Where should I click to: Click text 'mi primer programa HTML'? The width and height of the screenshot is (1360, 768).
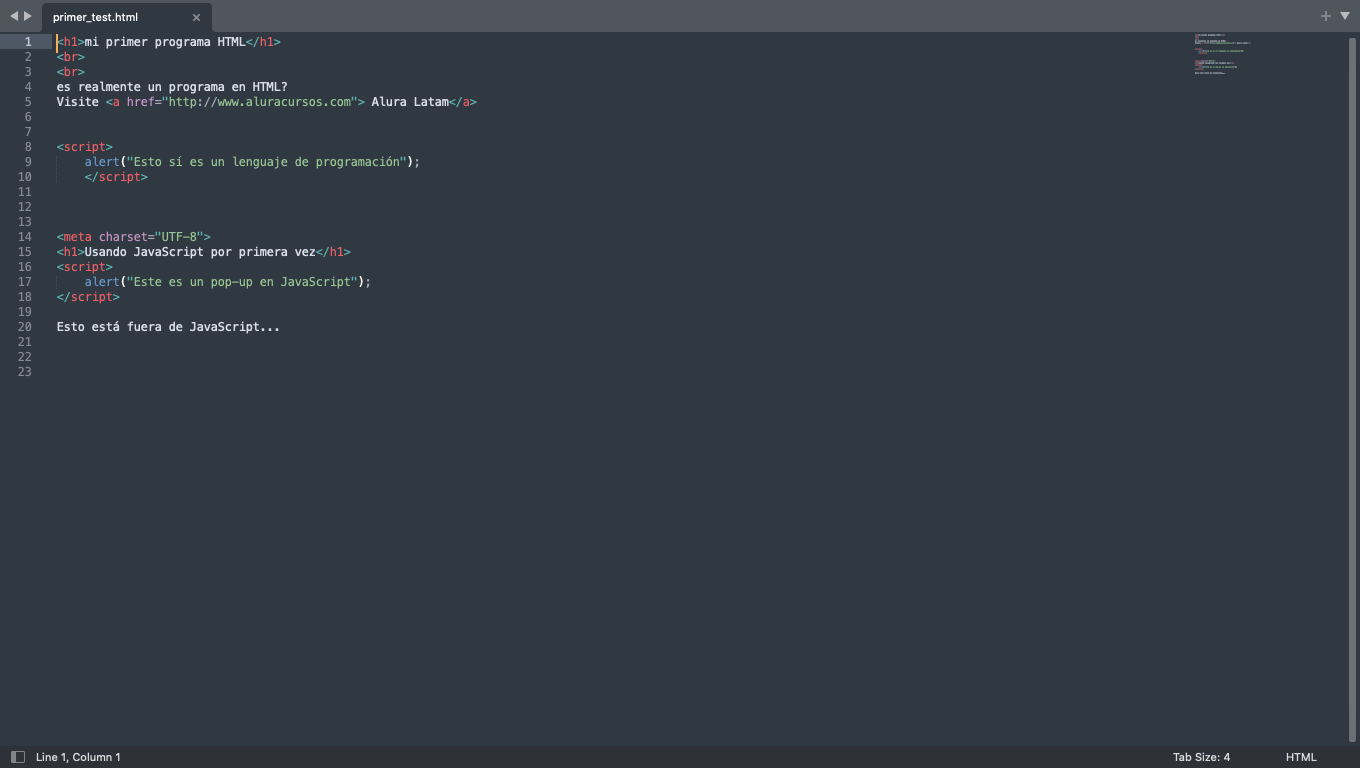(165, 42)
